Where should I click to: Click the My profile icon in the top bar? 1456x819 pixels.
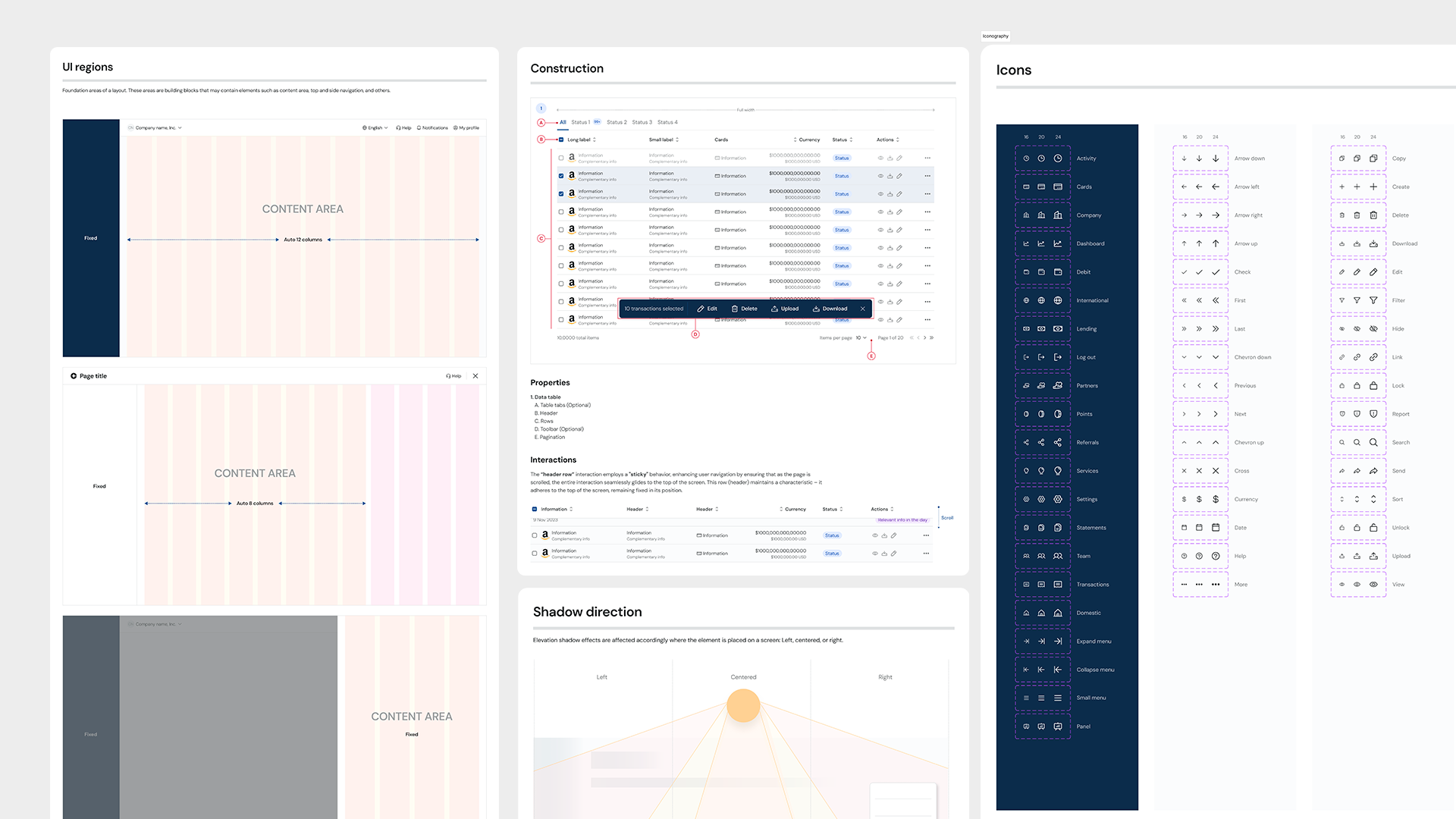point(455,127)
